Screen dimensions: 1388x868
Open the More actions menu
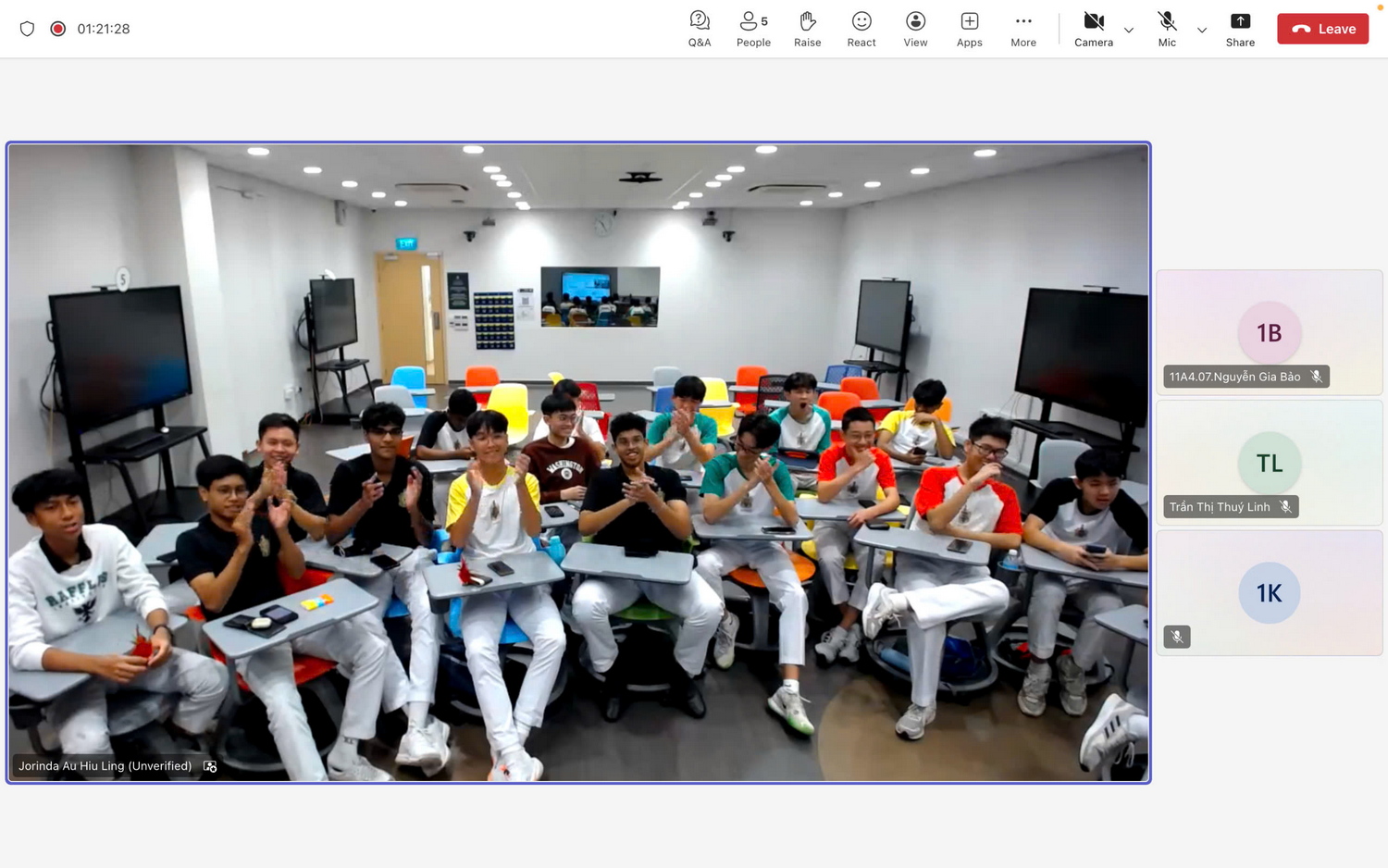(x=1023, y=29)
